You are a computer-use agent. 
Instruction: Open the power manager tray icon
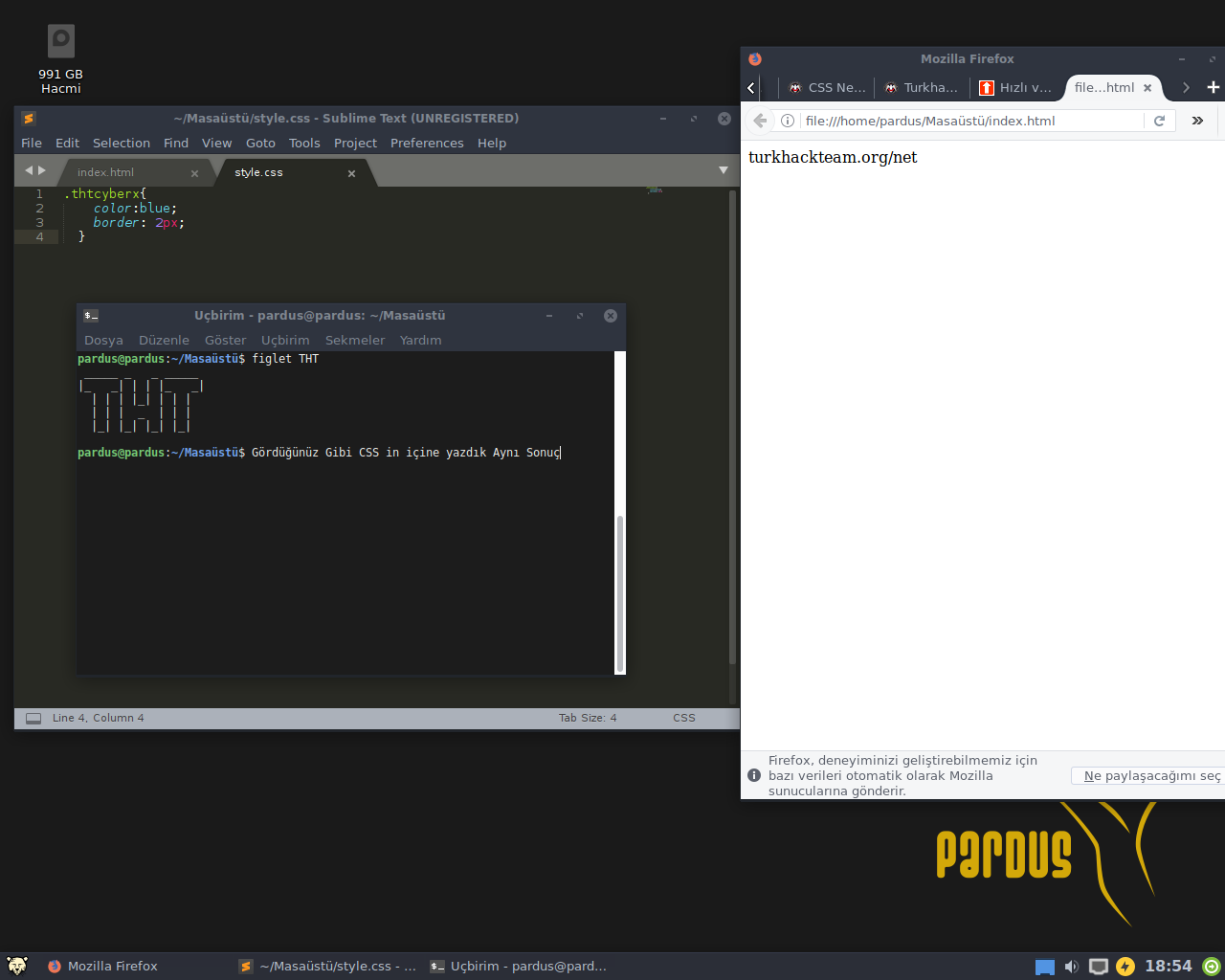[1125, 967]
